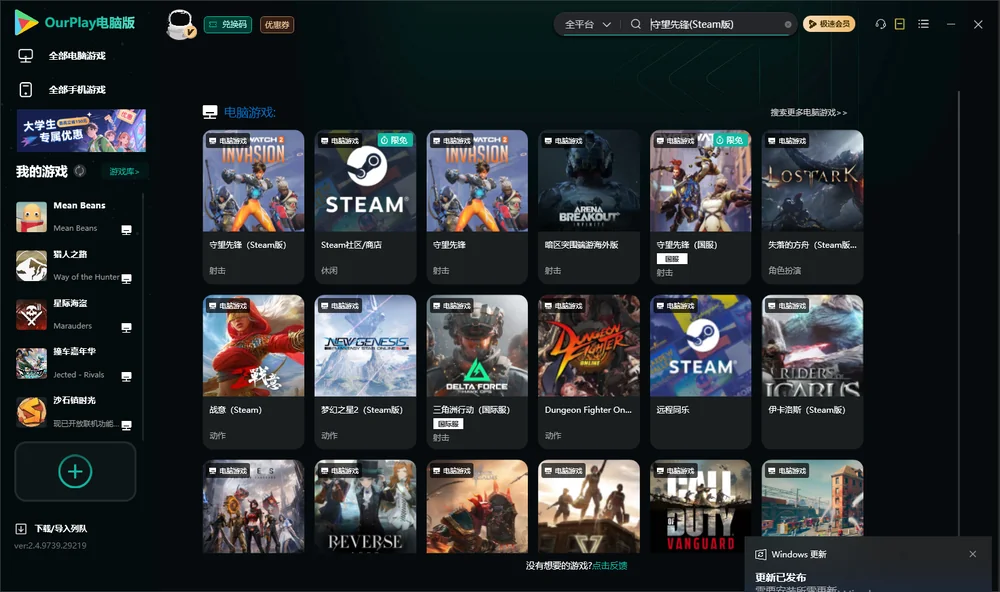Open the 优惠券 coupon button
Screen dimensions: 1000x592
tap(277, 24)
